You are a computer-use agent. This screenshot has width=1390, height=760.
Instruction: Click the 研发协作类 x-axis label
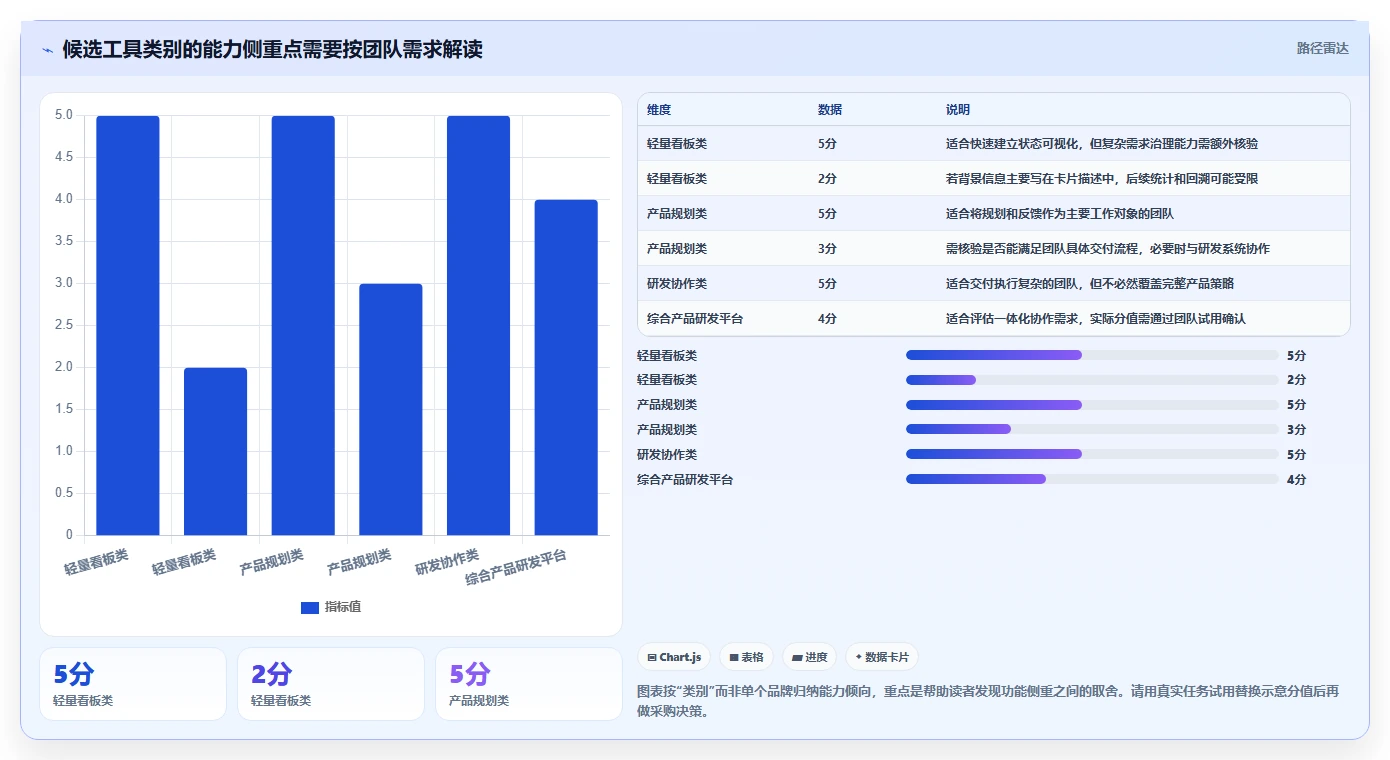click(x=447, y=561)
